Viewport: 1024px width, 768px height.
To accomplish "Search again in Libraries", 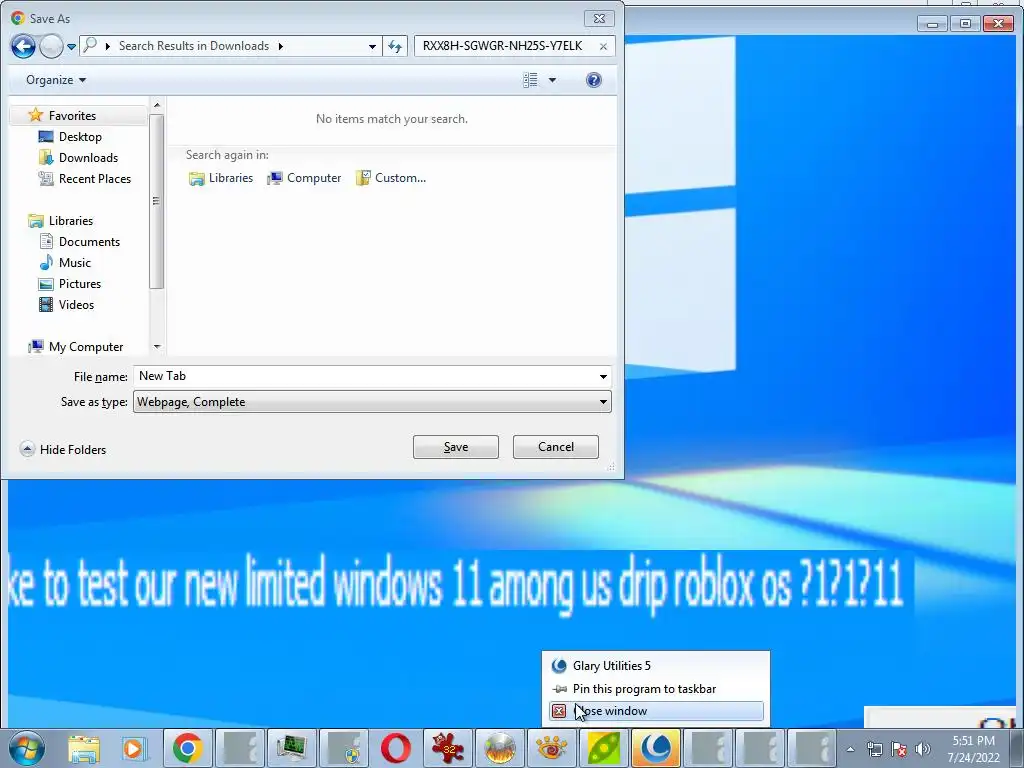I will pos(221,178).
